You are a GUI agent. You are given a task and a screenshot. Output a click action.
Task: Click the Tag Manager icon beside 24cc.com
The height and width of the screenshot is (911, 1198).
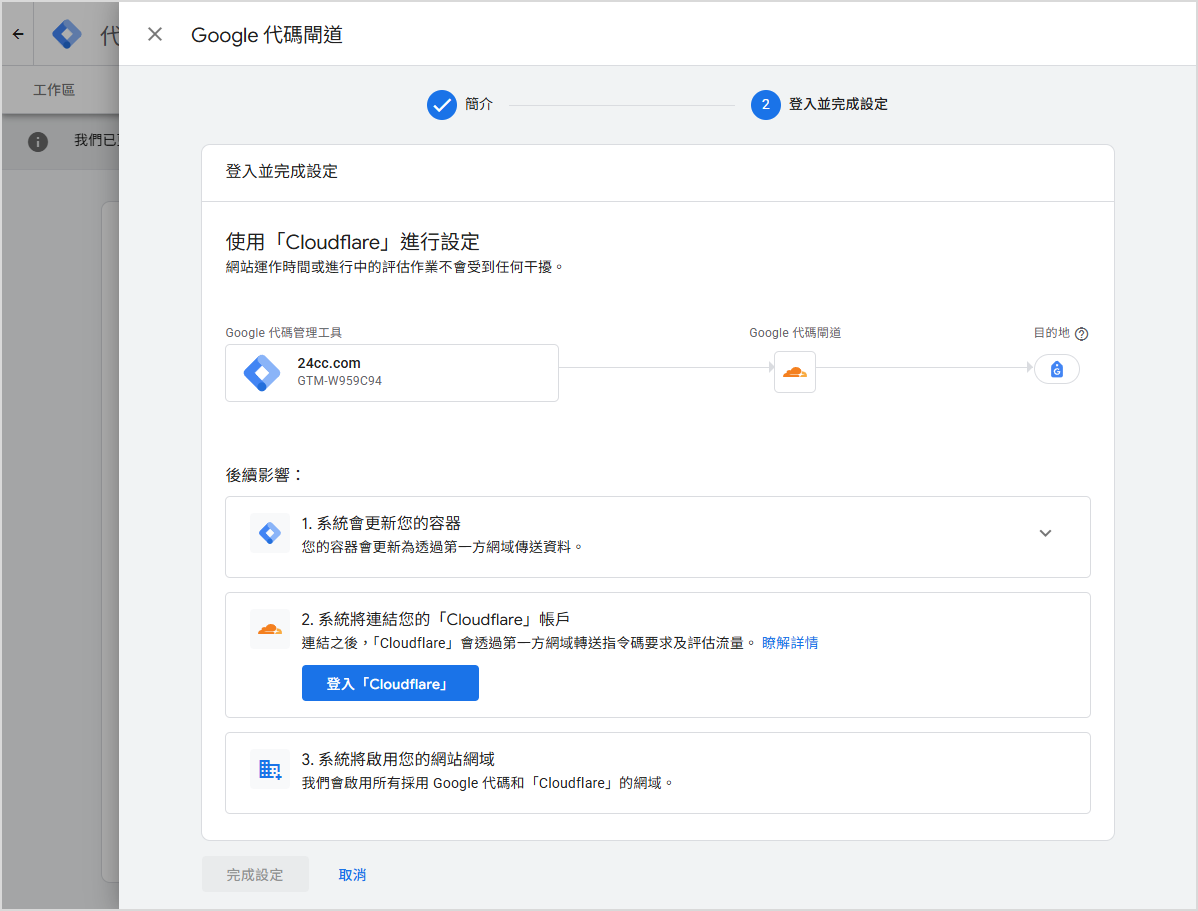[262, 373]
